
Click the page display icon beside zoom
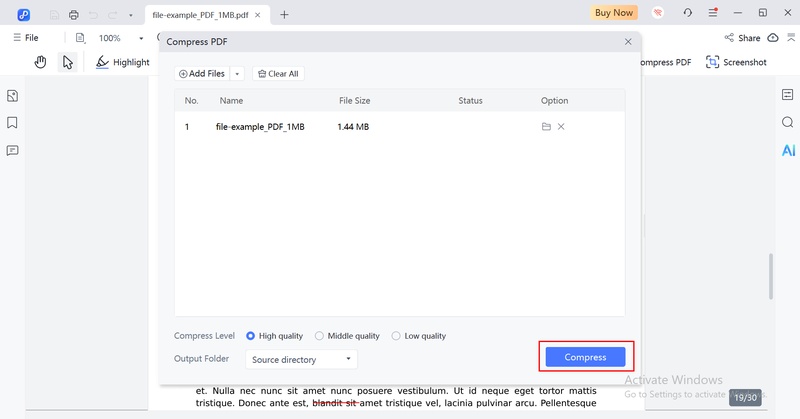point(80,38)
